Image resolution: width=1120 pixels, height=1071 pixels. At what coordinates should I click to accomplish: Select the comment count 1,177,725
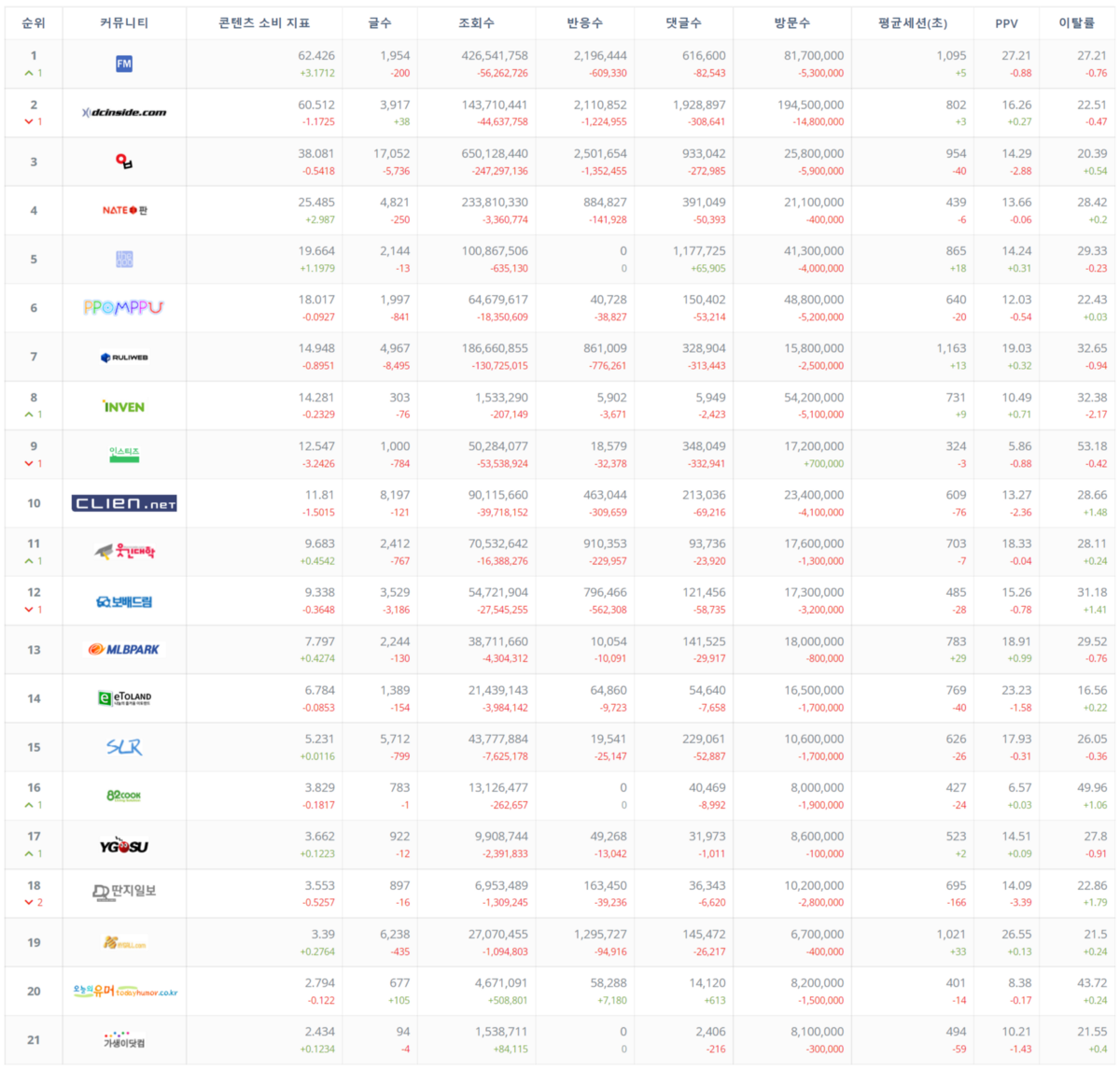[x=699, y=251]
